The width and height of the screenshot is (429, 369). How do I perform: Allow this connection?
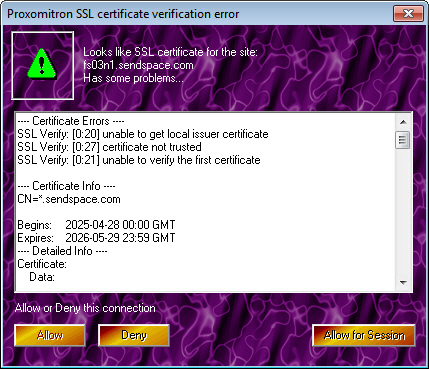pyautogui.click(x=50, y=335)
